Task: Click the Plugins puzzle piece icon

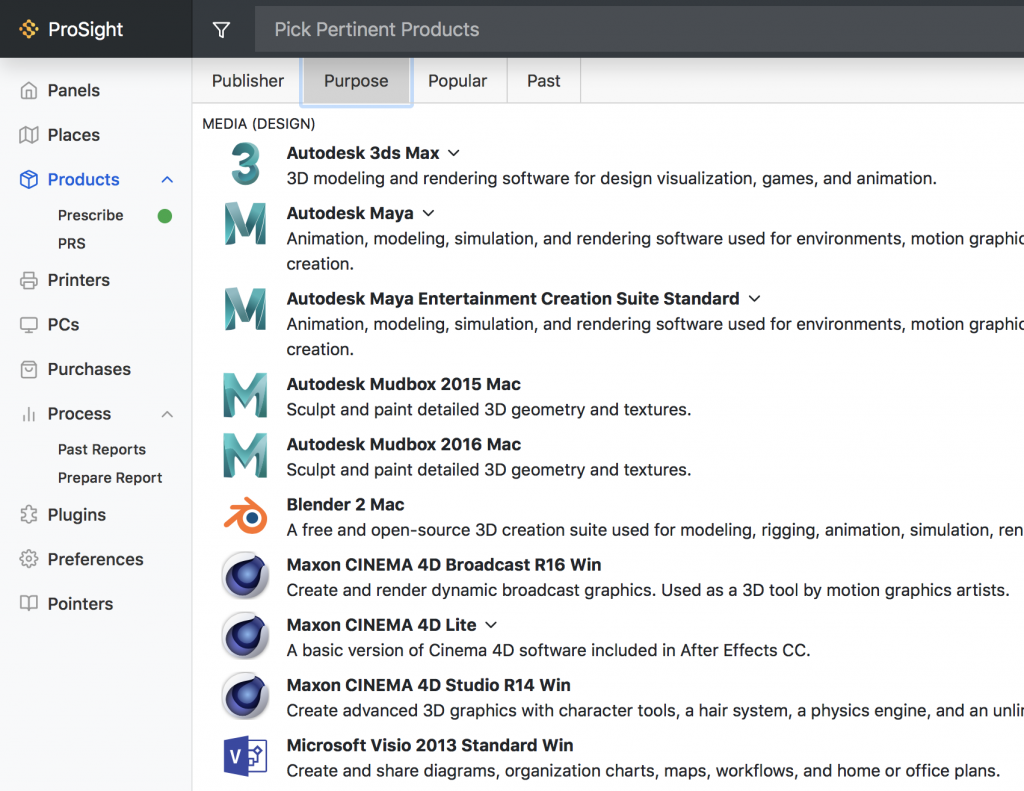Action: (x=29, y=515)
